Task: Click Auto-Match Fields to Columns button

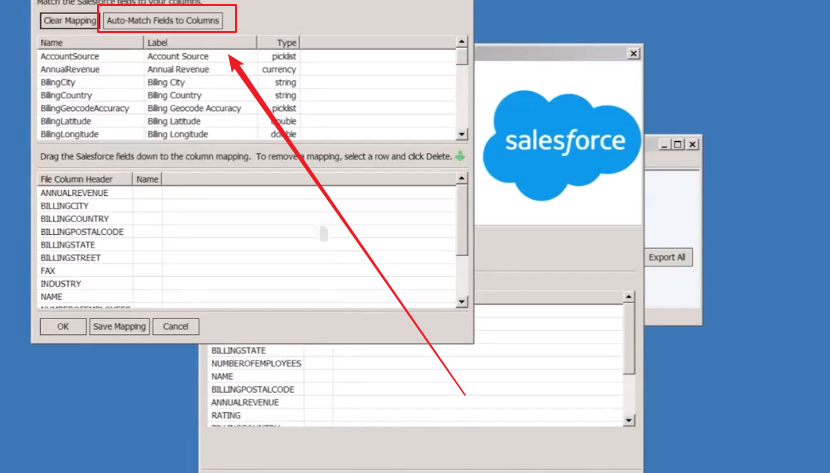Action: tap(163, 21)
